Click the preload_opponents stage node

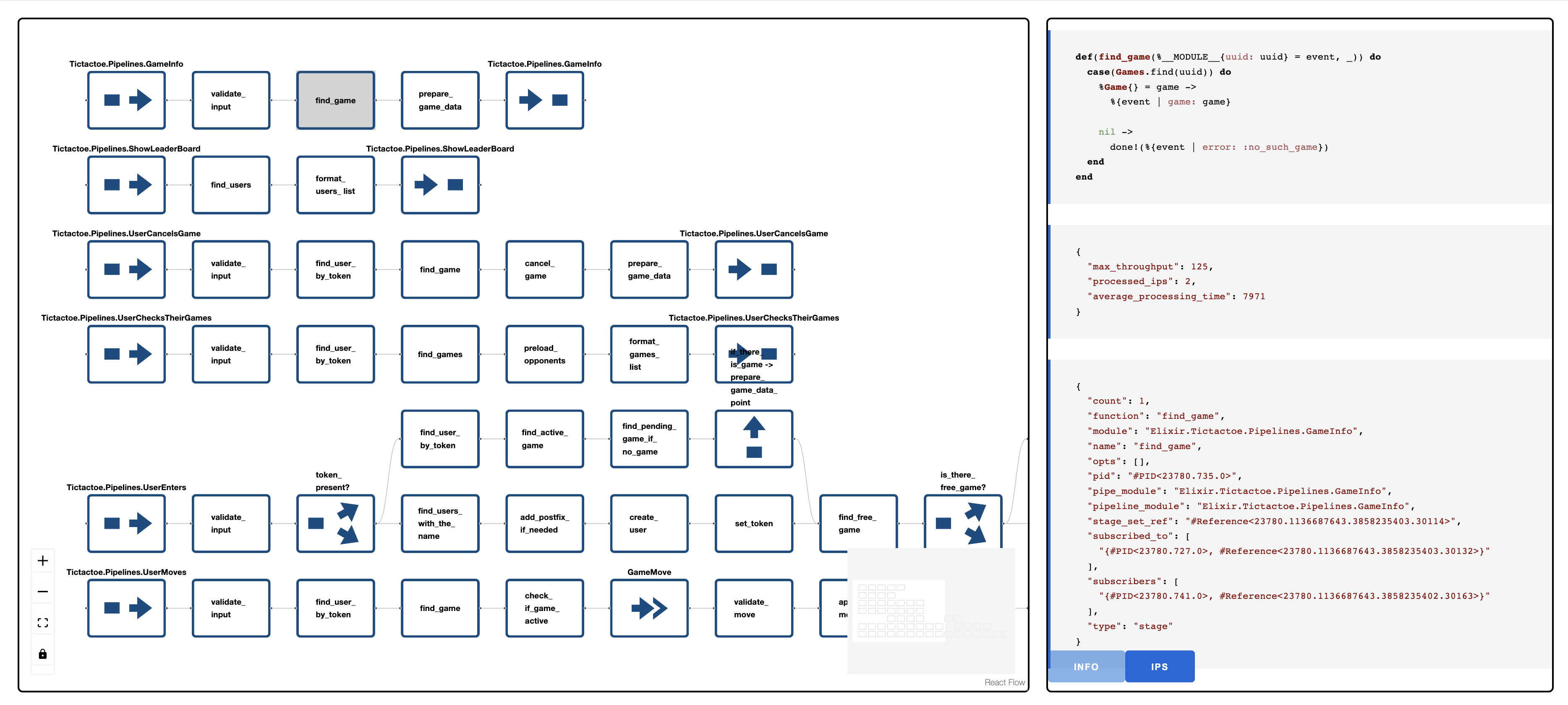click(x=544, y=354)
